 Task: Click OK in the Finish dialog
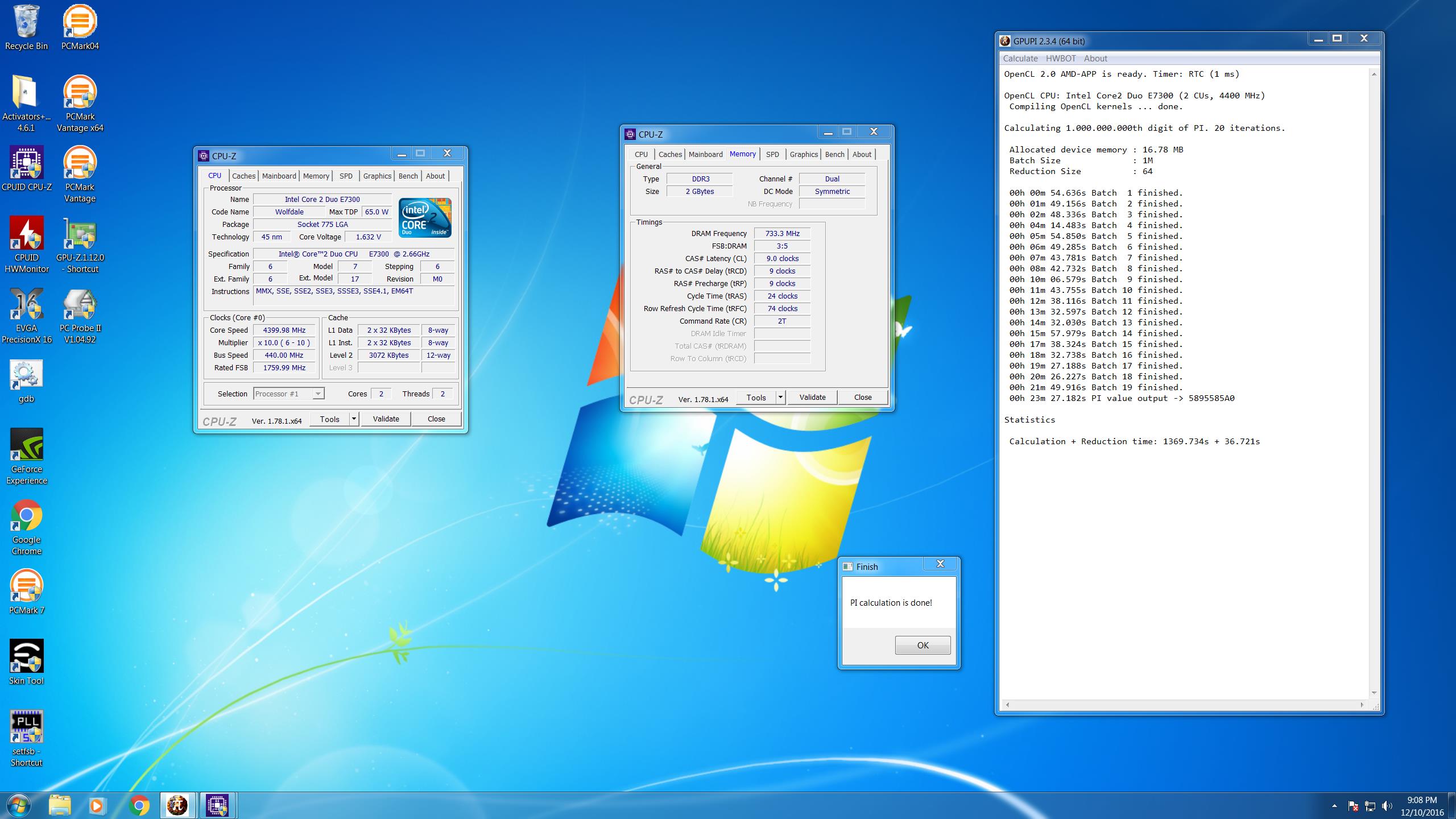tap(923, 646)
